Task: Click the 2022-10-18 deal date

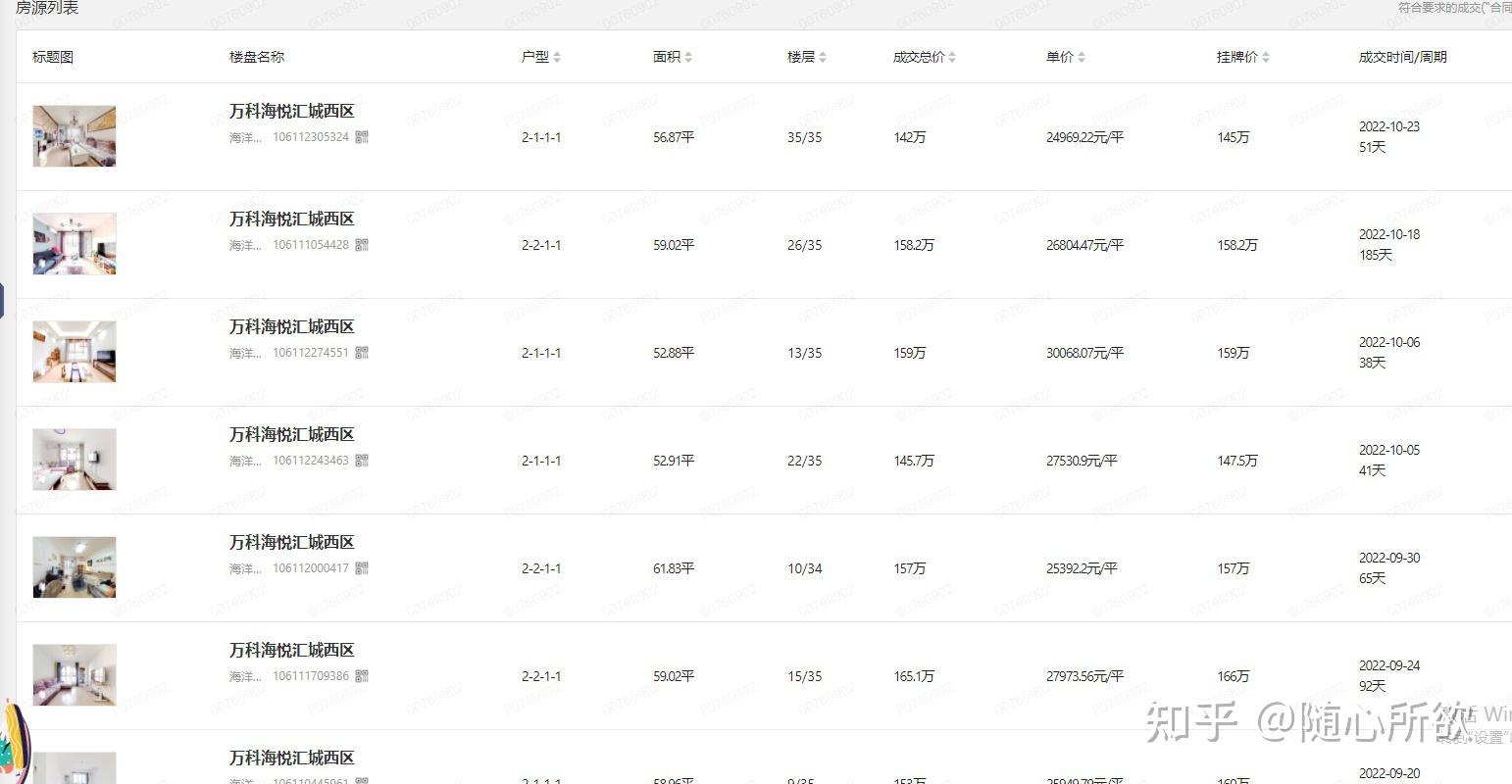Action: (x=1389, y=235)
